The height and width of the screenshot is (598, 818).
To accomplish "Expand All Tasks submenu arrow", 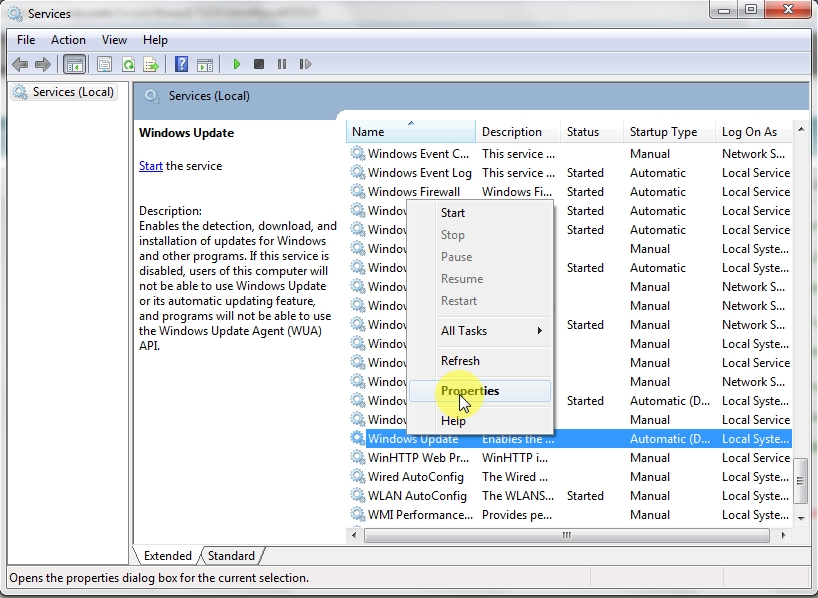I will click(539, 331).
